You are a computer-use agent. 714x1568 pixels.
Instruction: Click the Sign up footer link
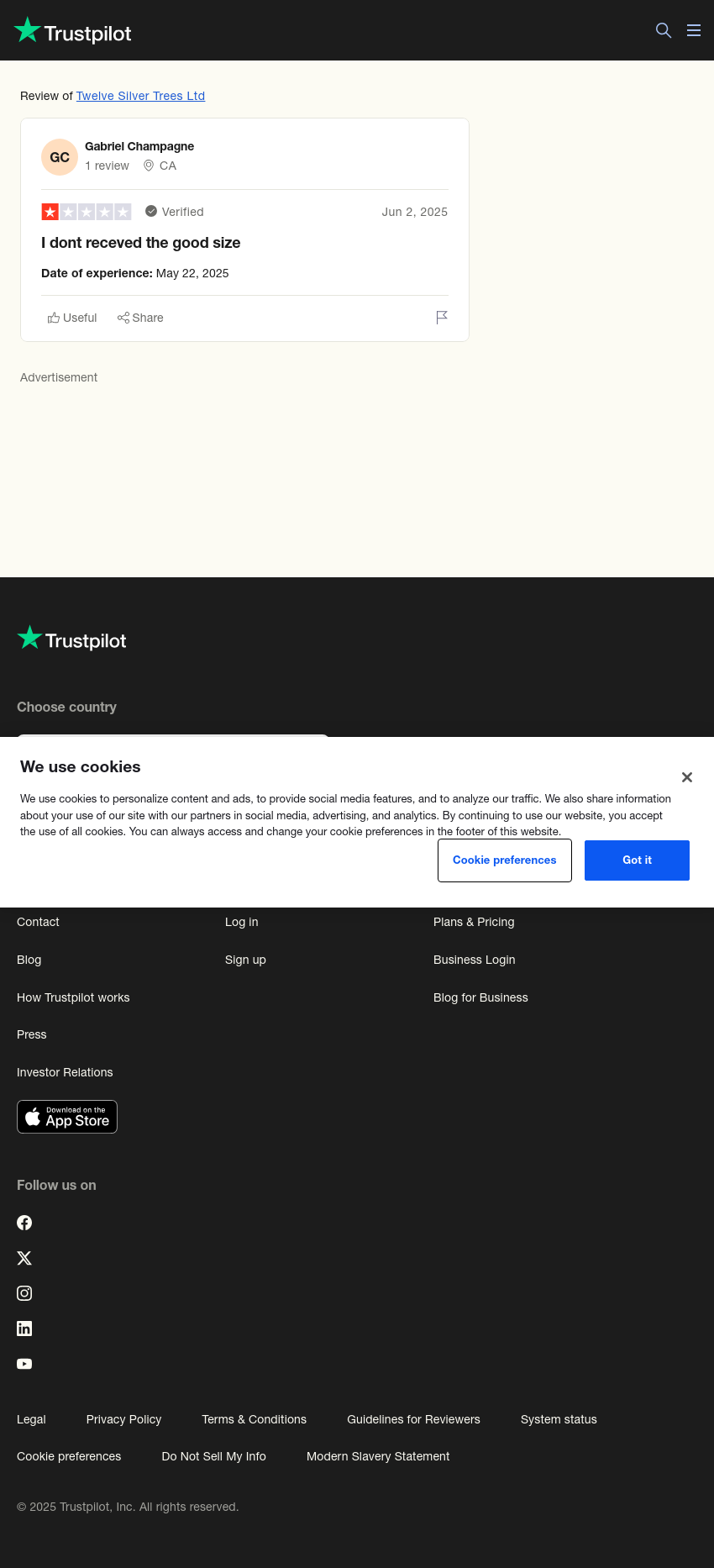tap(245, 960)
